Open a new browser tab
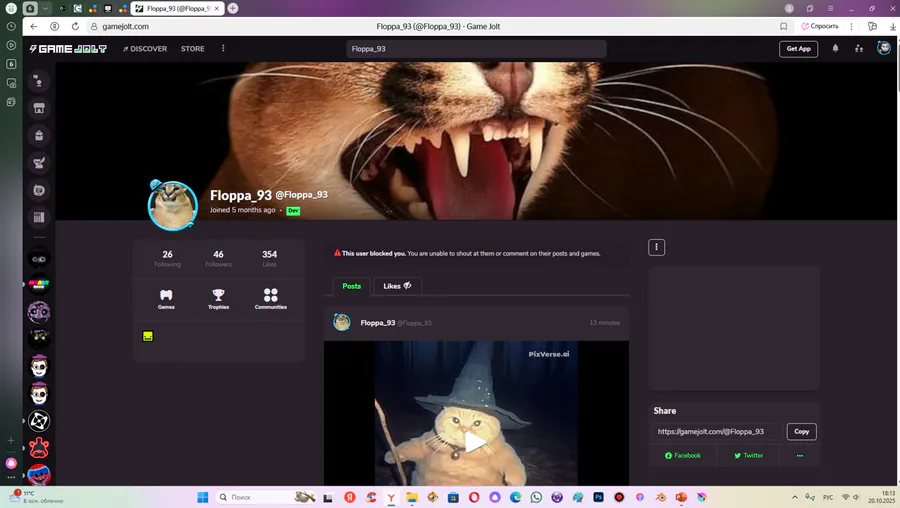Image resolution: width=900 pixels, height=508 pixels. coord(232,8)
